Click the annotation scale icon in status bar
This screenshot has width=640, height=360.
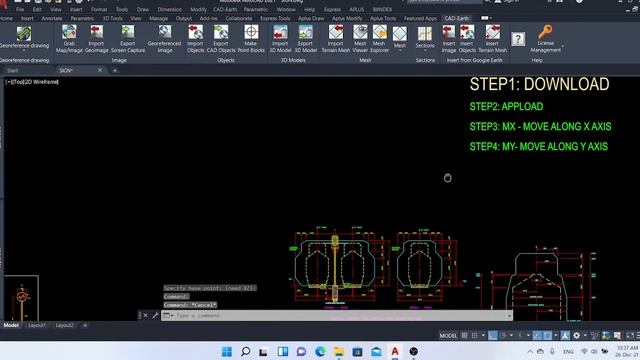click(x=565, y=336)
